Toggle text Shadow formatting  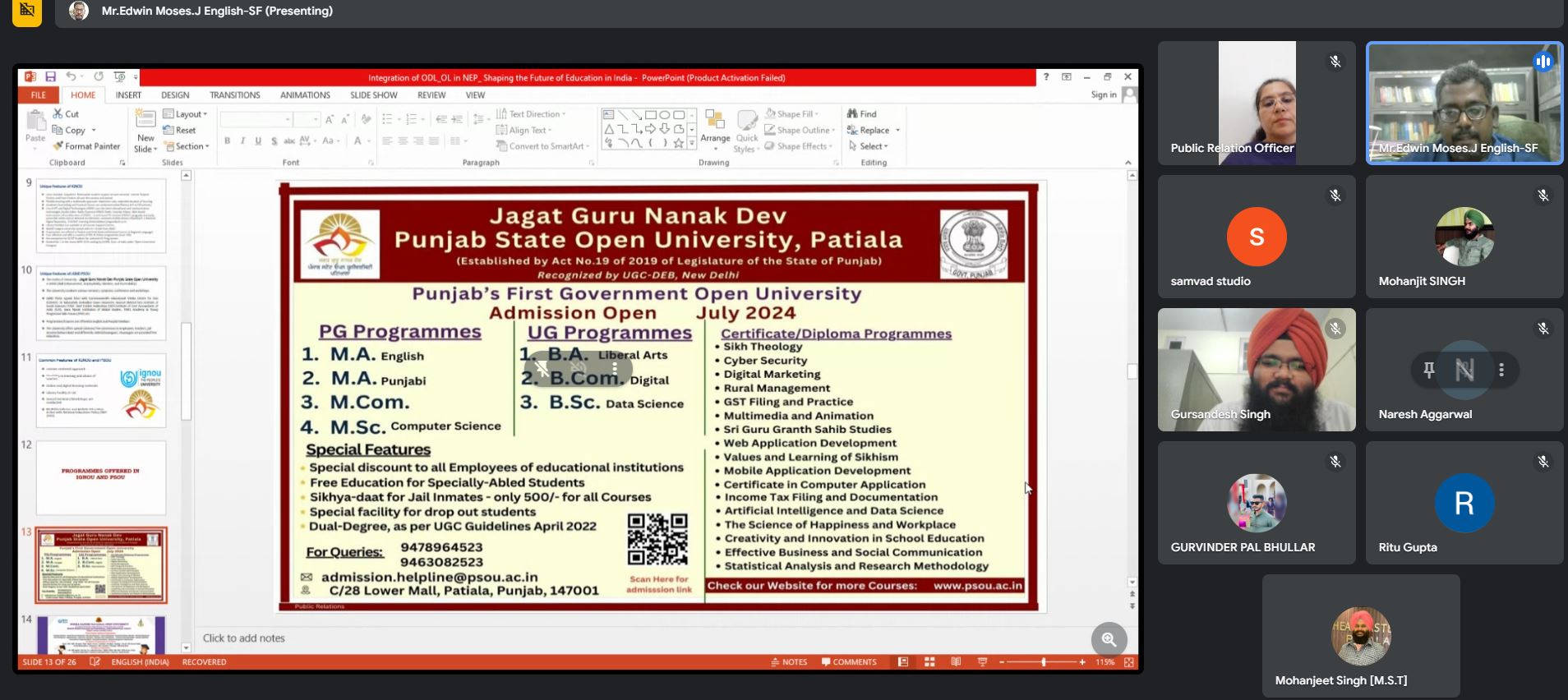coord(274,141)
